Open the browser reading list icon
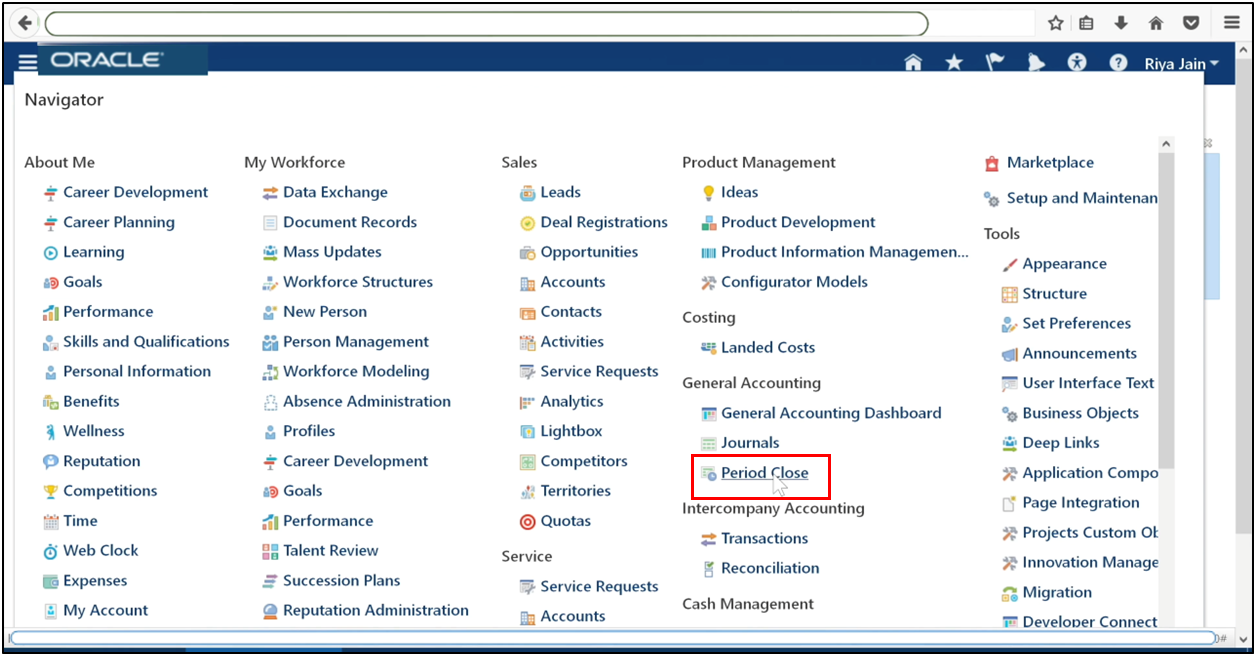 click(x=1086, y=22)
